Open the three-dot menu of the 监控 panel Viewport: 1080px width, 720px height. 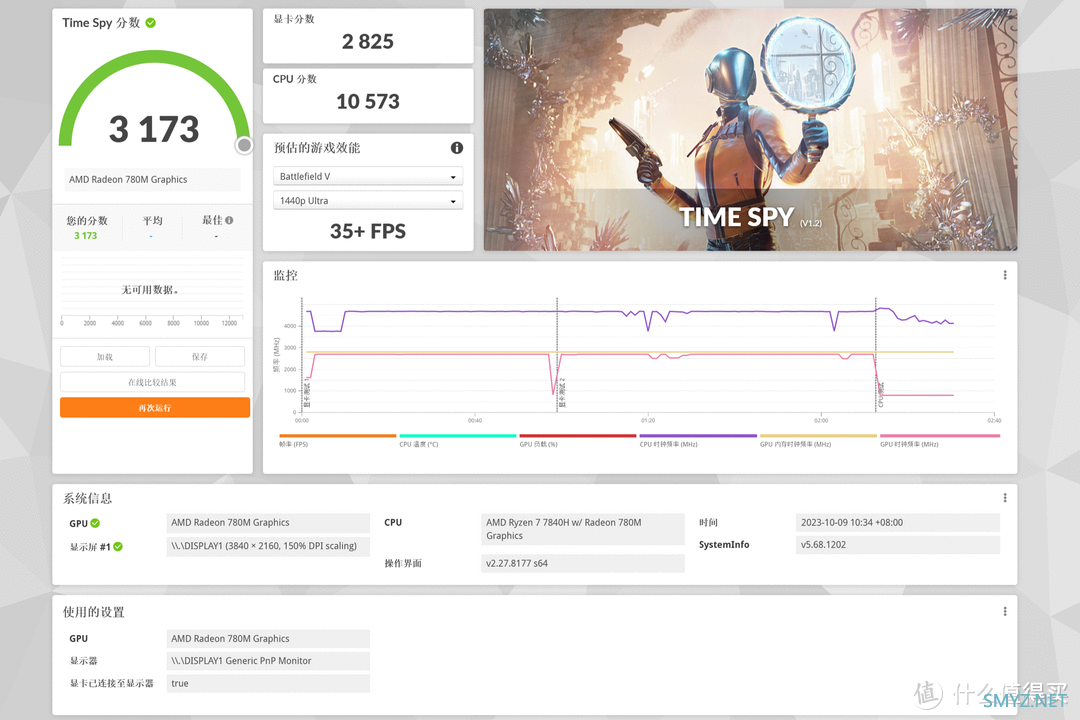click(1005, 275)
